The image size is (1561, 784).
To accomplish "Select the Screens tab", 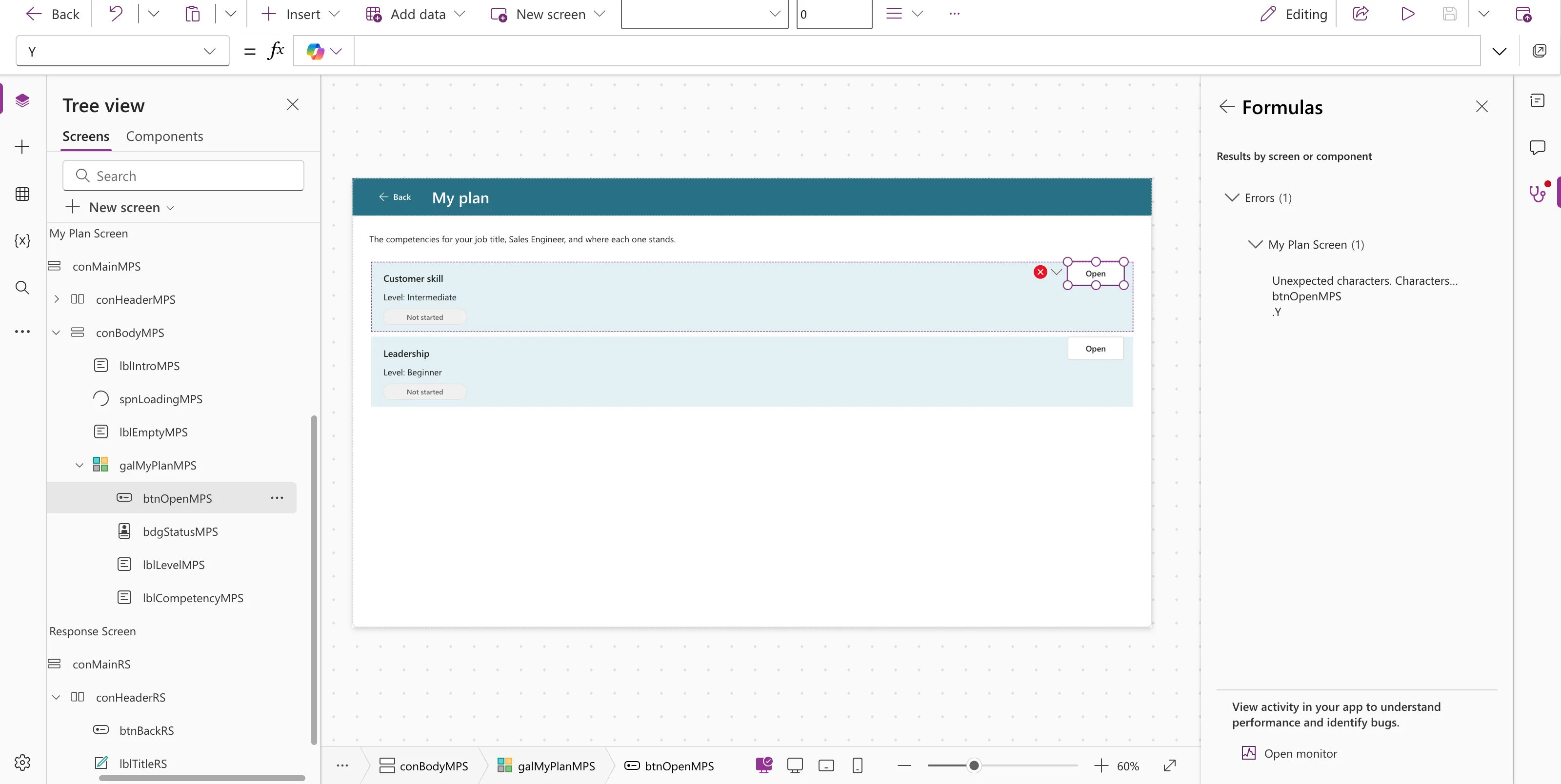I will [x=86, y=137].
